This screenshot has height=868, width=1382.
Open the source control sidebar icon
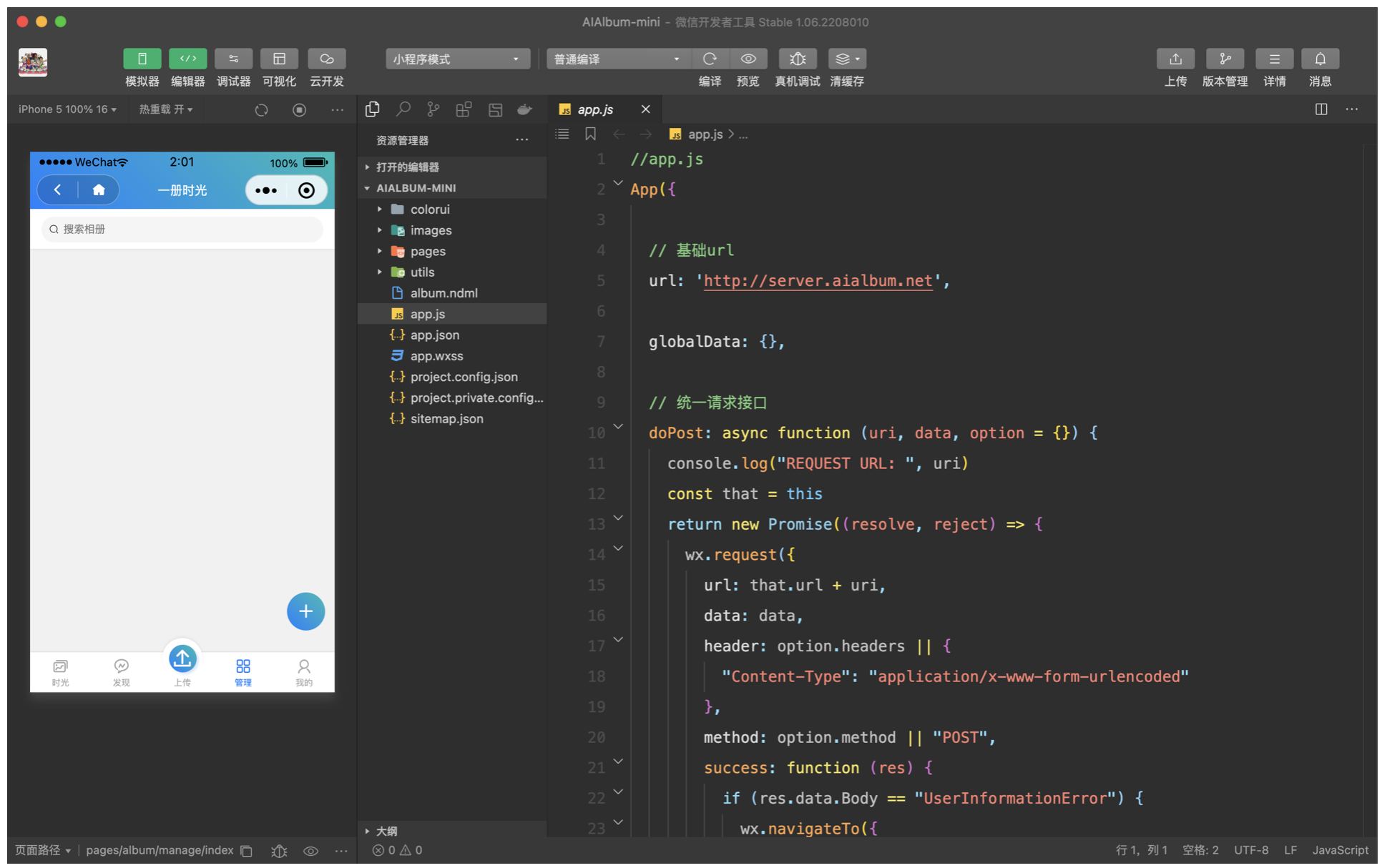(433, 109)
